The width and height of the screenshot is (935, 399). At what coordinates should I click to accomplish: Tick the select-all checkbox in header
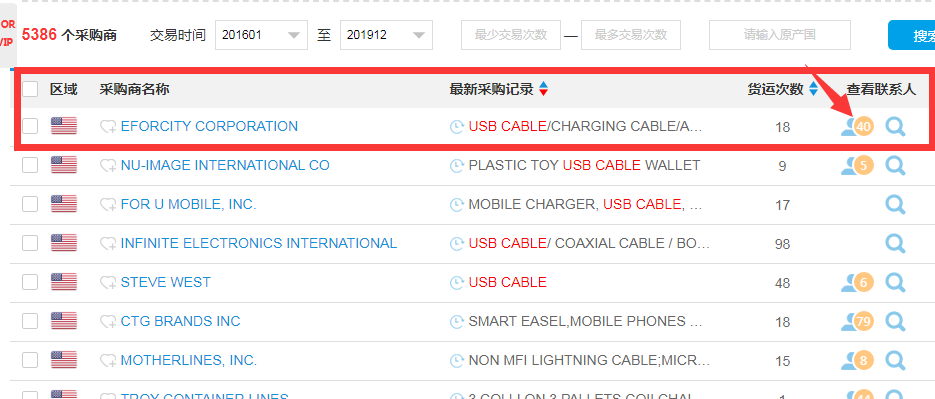(x=30, y=89)
